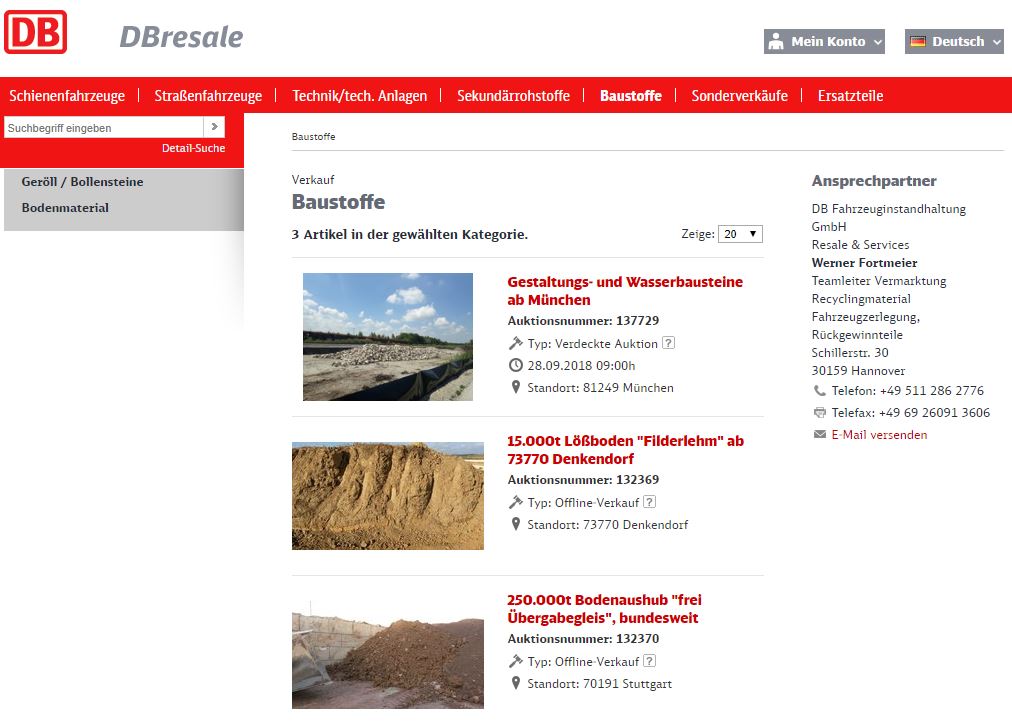
Task: Click the Detail-Suche link
Action: (x=194, y=148)
